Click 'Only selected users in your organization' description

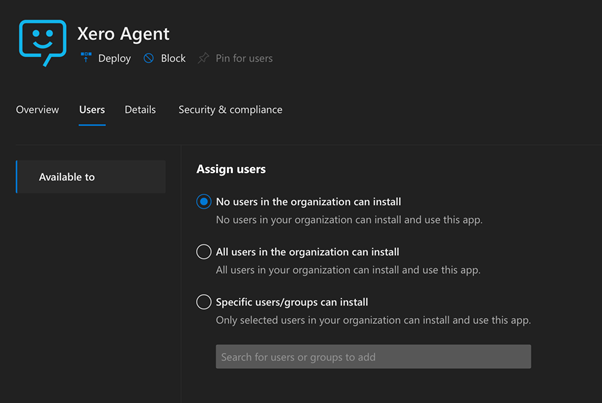[373, 320]
